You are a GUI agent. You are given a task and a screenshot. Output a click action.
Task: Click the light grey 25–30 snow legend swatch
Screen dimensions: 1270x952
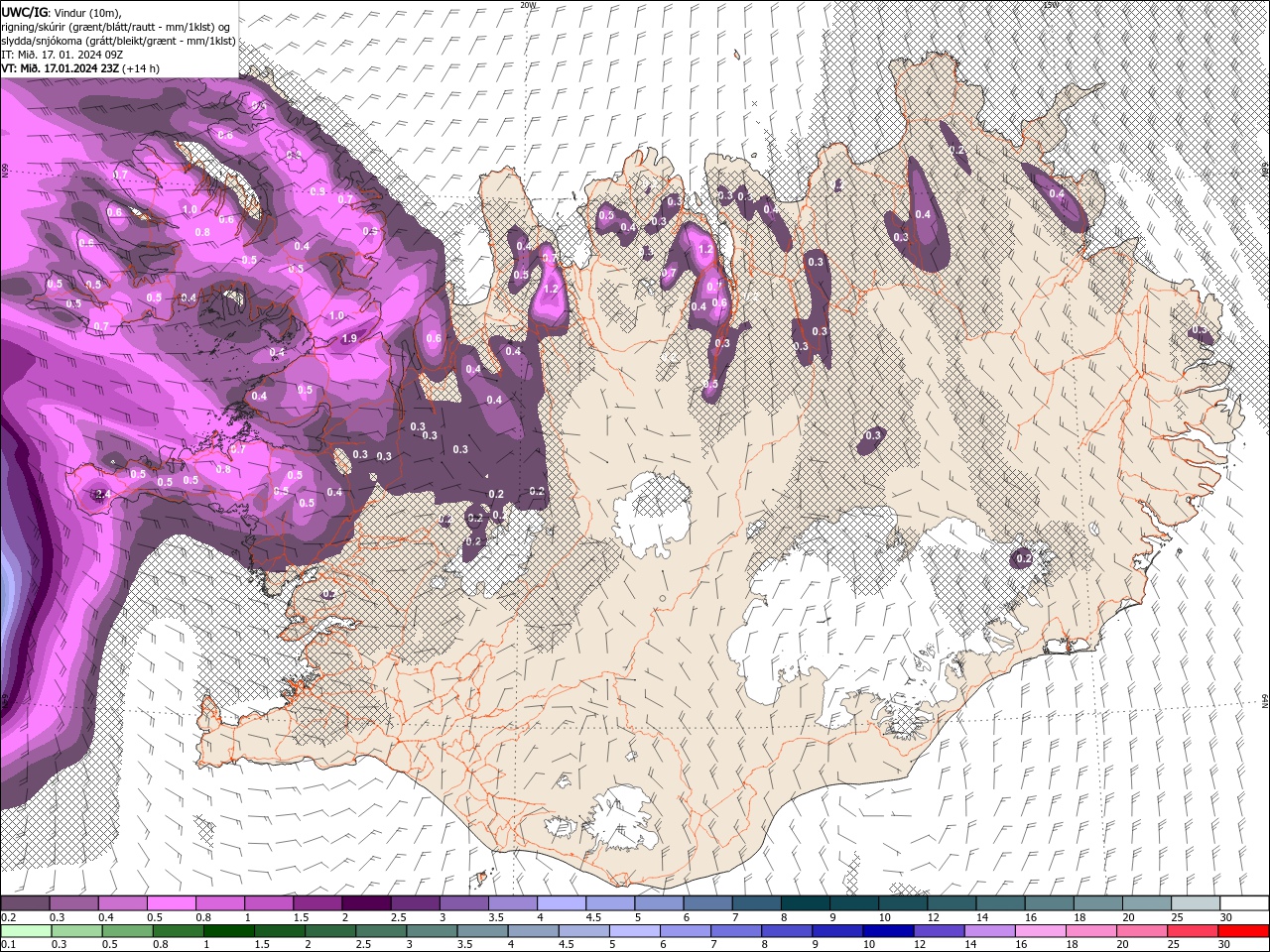[1196, 903]
